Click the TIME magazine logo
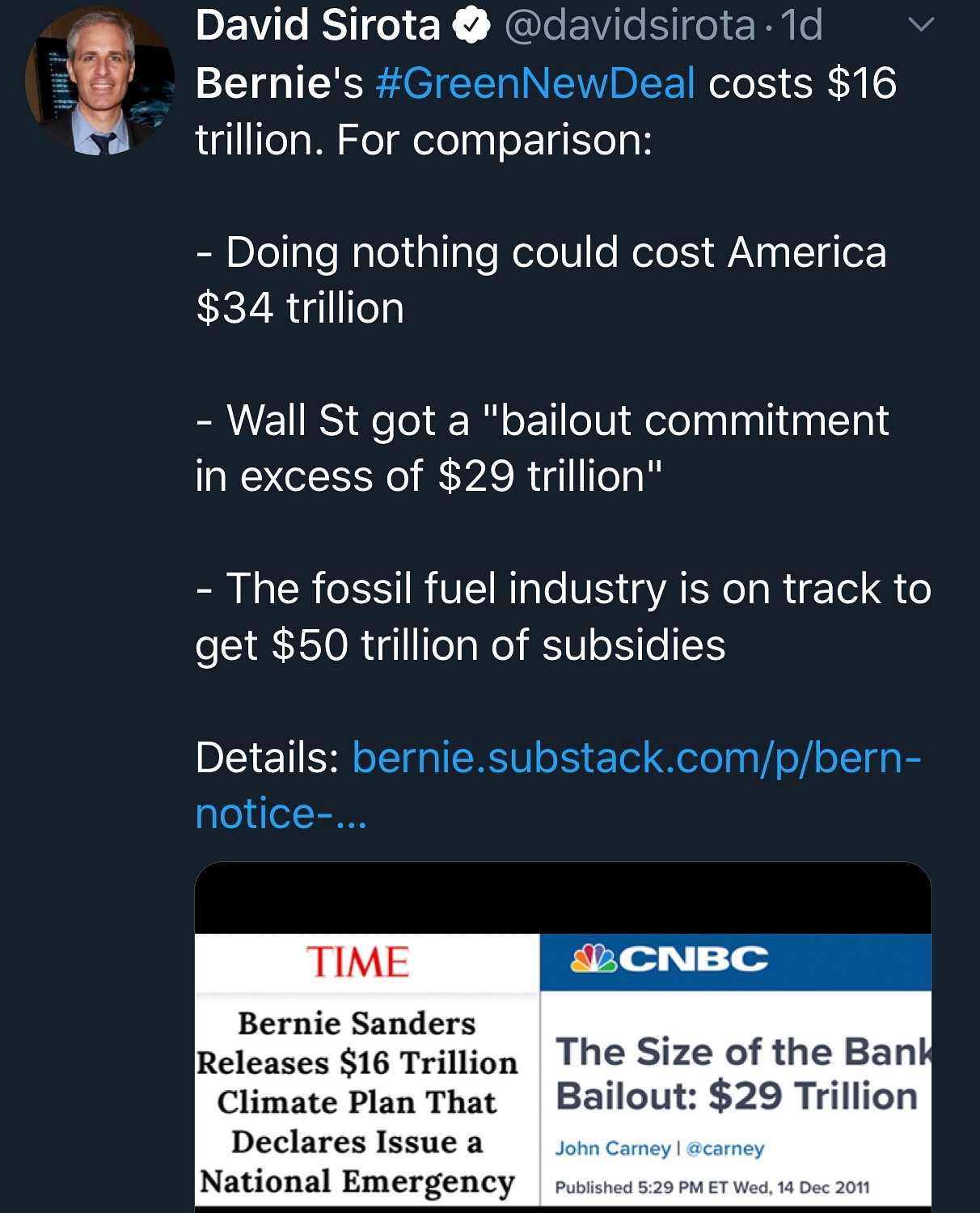Image resolution: width=980 pixels, height=1213 pixels. pyautogui.click(x=357, y=962)
